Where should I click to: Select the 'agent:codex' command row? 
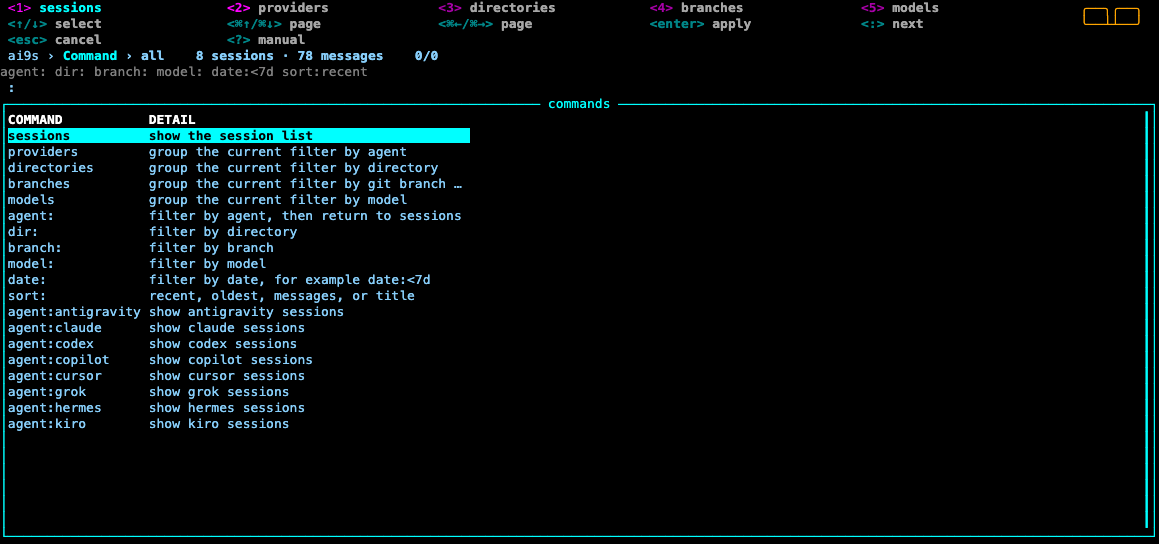click(239, 344)
